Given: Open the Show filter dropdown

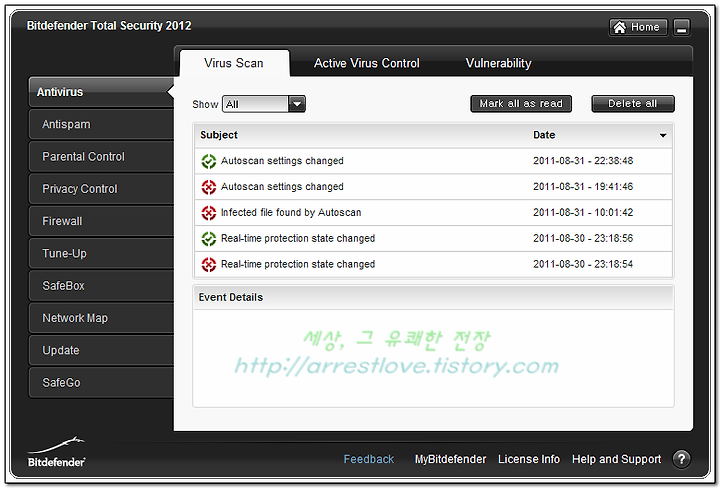Looking at the screenshot, I should tap(264, 104).
